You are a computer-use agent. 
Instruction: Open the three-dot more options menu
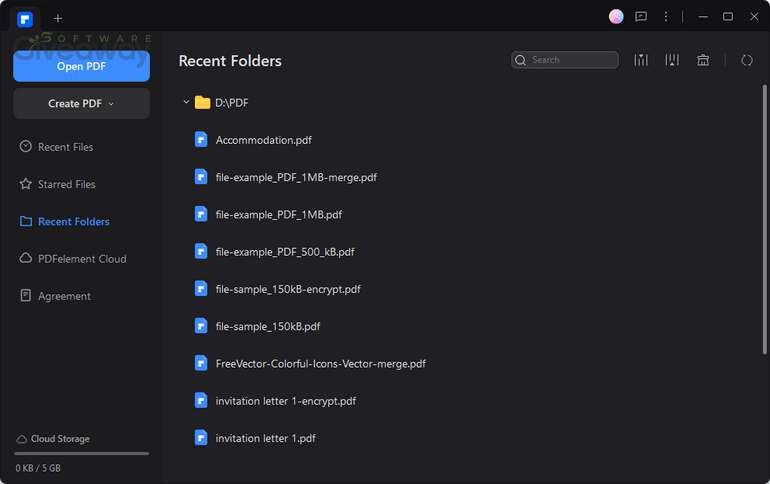pyautogui.click(x=666, y=17)
